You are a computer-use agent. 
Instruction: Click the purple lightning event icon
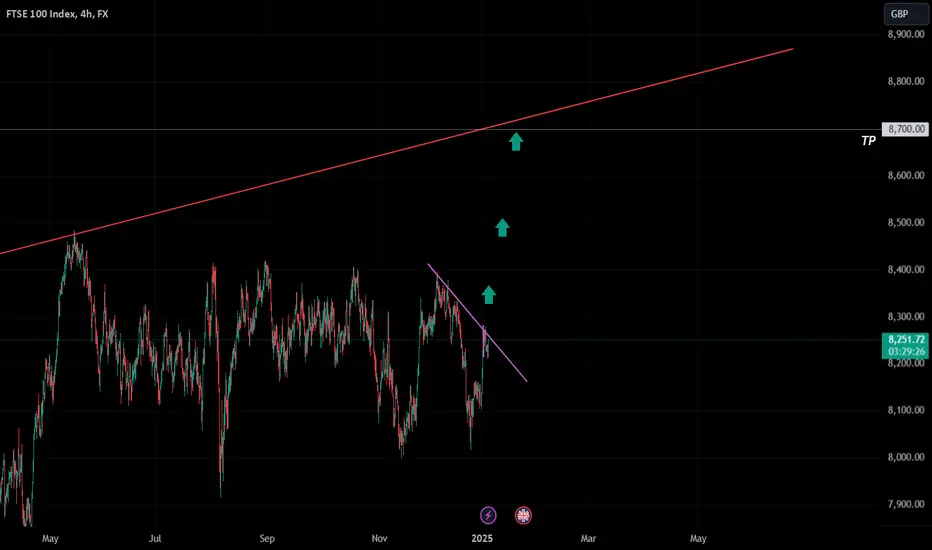488,515
